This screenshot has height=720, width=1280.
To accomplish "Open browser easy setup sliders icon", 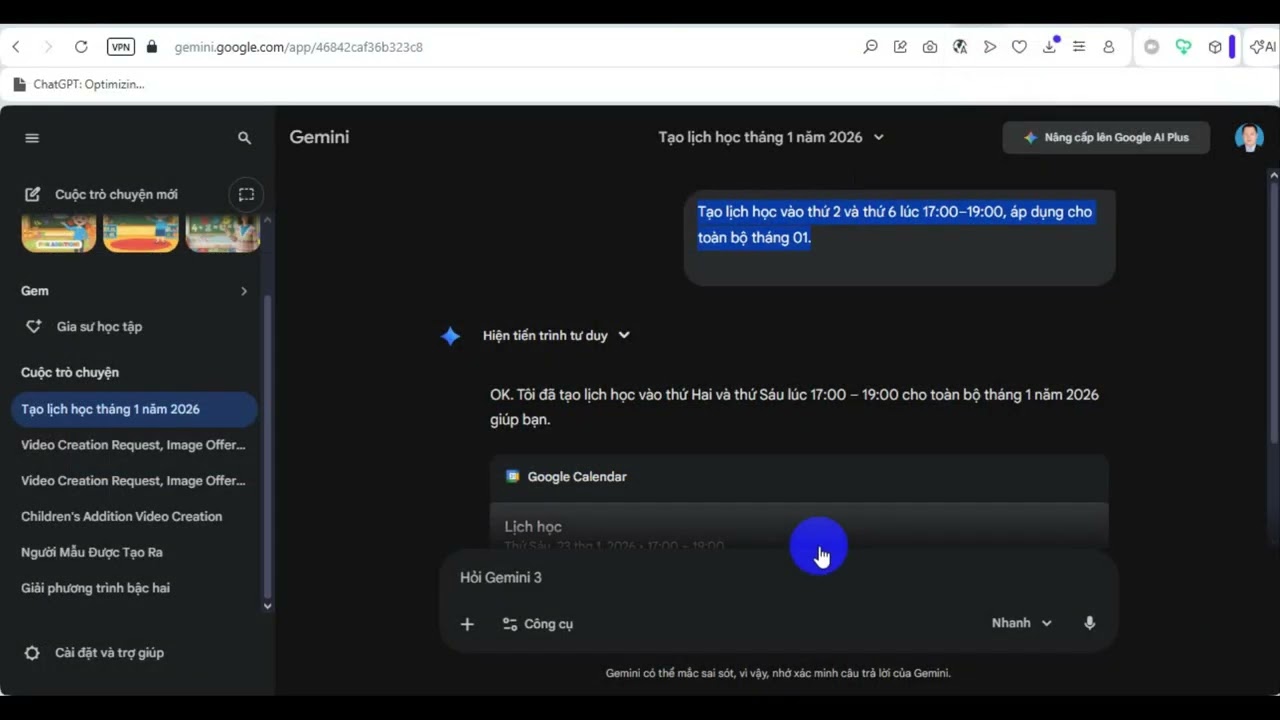I will [x=1079, y=47].
